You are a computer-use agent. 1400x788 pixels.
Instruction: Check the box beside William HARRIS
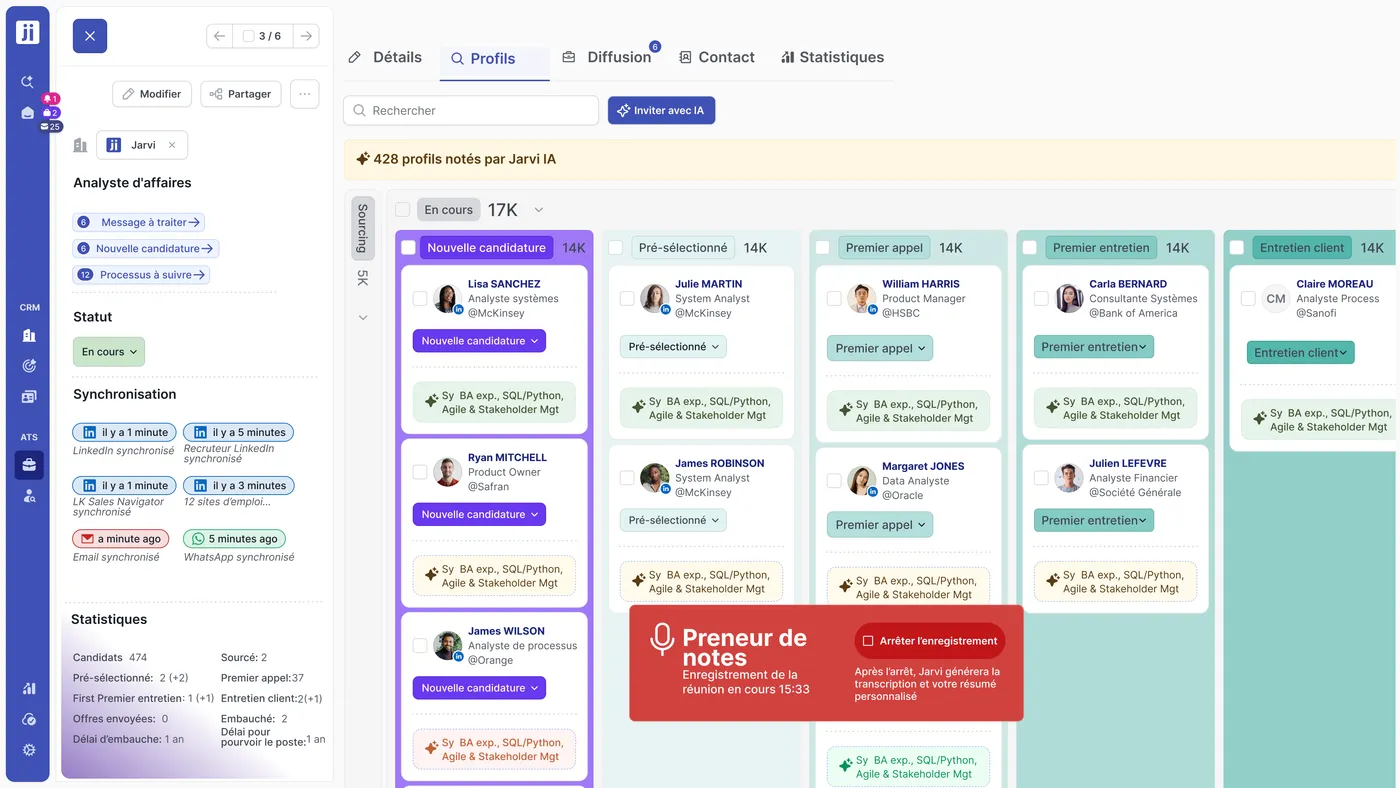point(834,298)
